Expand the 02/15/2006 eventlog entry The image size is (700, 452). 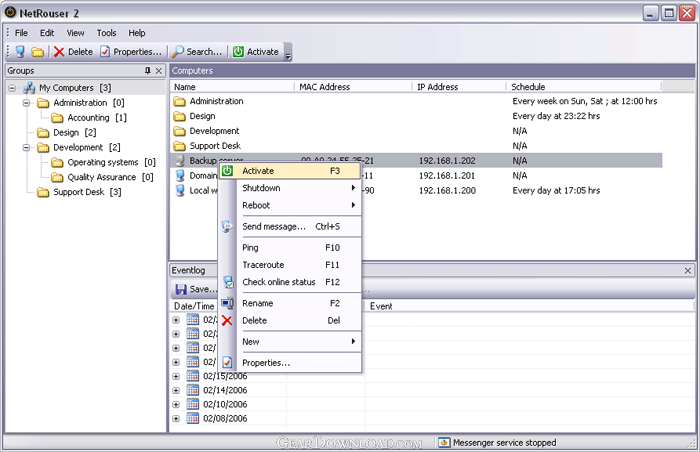point(176,377)
